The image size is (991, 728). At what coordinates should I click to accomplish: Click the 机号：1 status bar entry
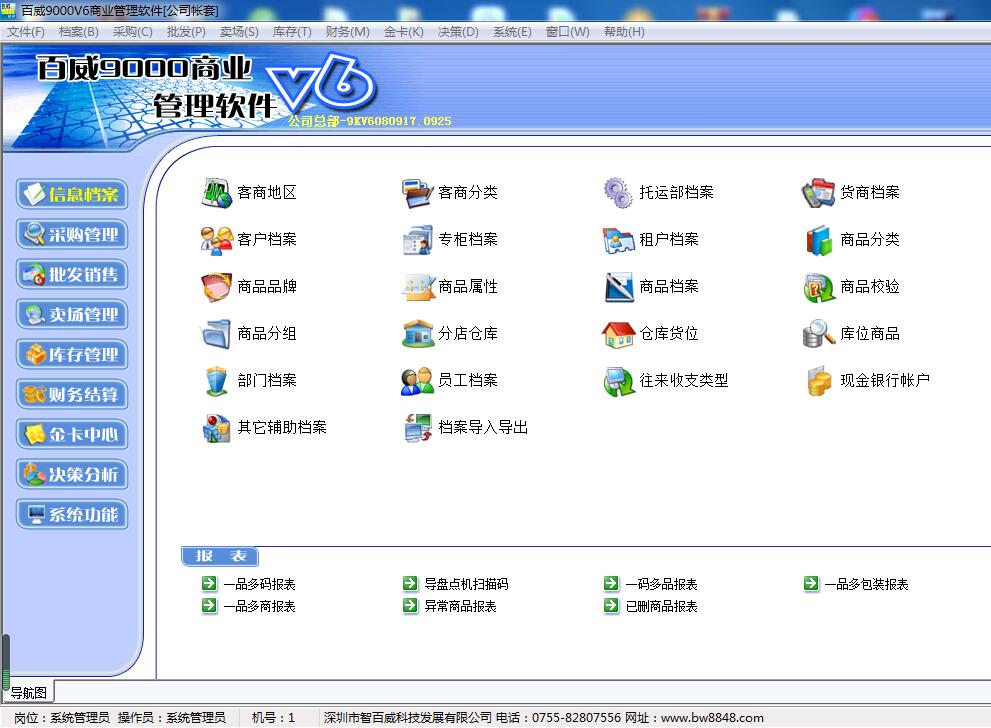coord(273,717)
